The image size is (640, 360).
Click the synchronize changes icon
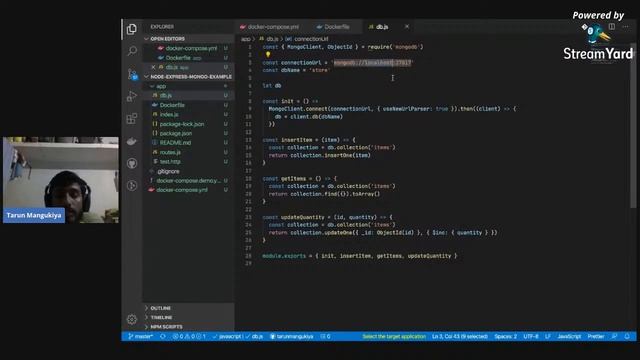[x=162, y=336]
